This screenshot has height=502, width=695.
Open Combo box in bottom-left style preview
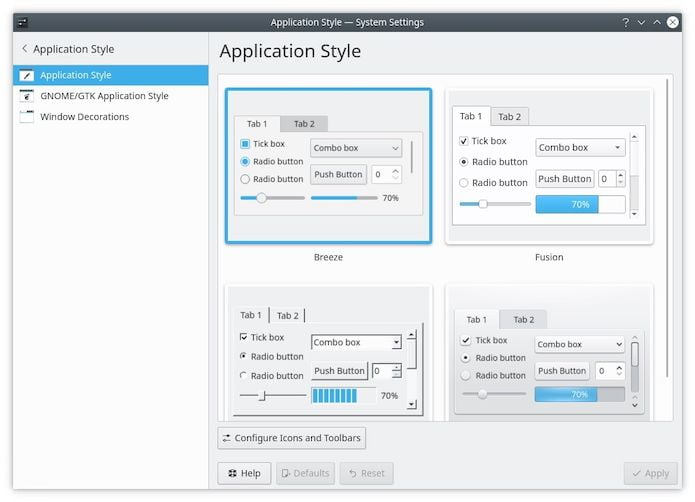356,342
